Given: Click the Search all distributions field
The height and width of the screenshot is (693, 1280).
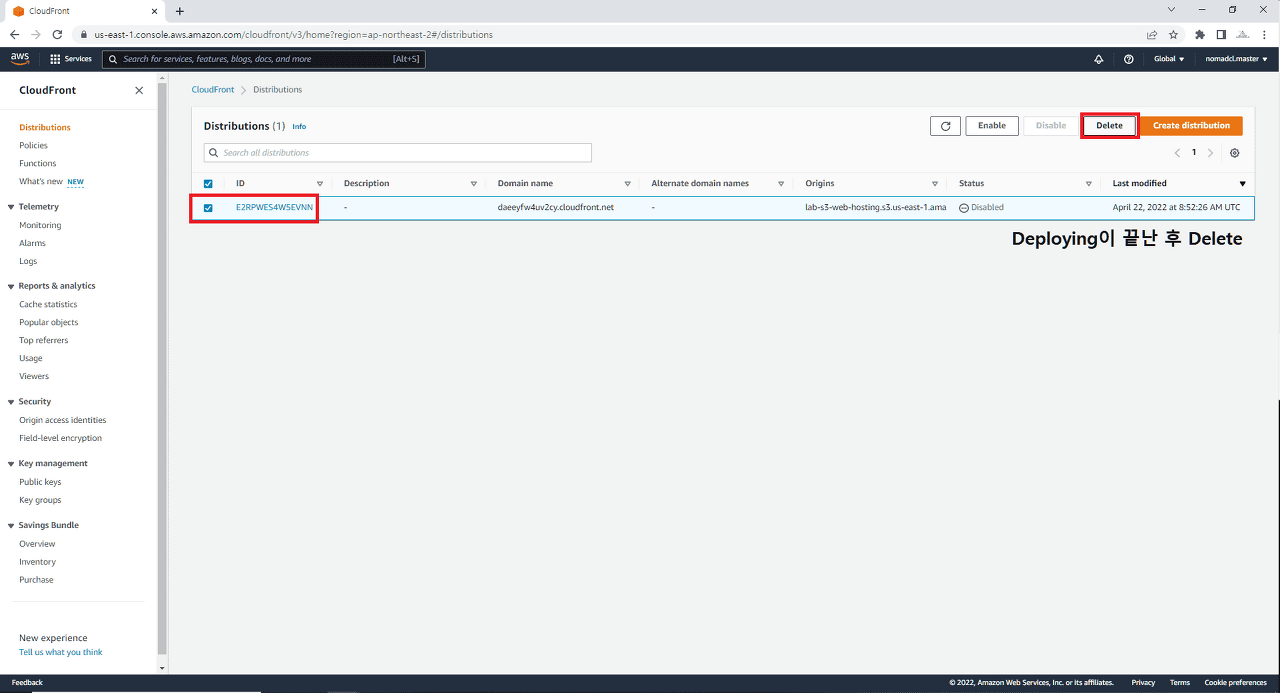Looking at the screenshot, I should point(398,153).
